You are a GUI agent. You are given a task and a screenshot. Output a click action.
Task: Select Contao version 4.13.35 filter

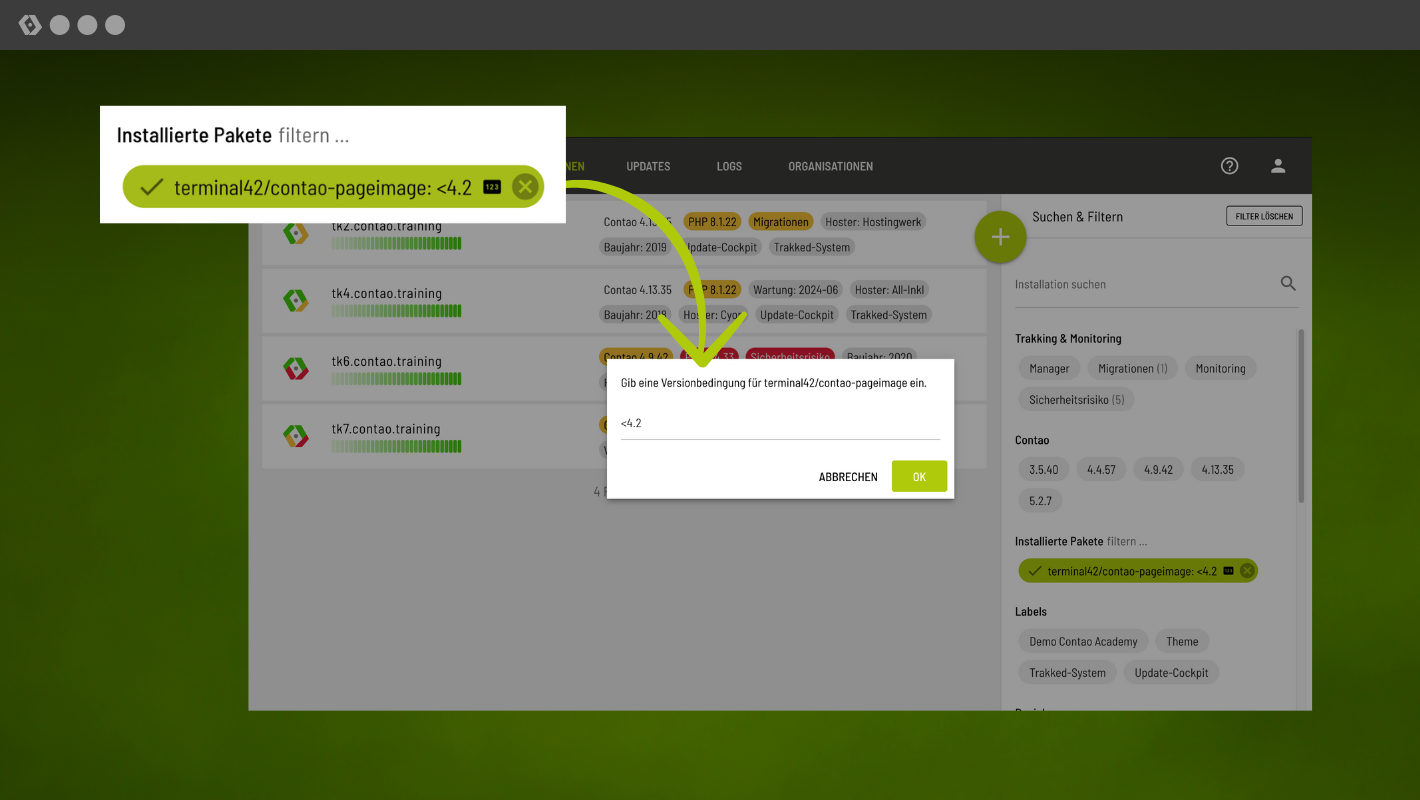[1217, 469]
